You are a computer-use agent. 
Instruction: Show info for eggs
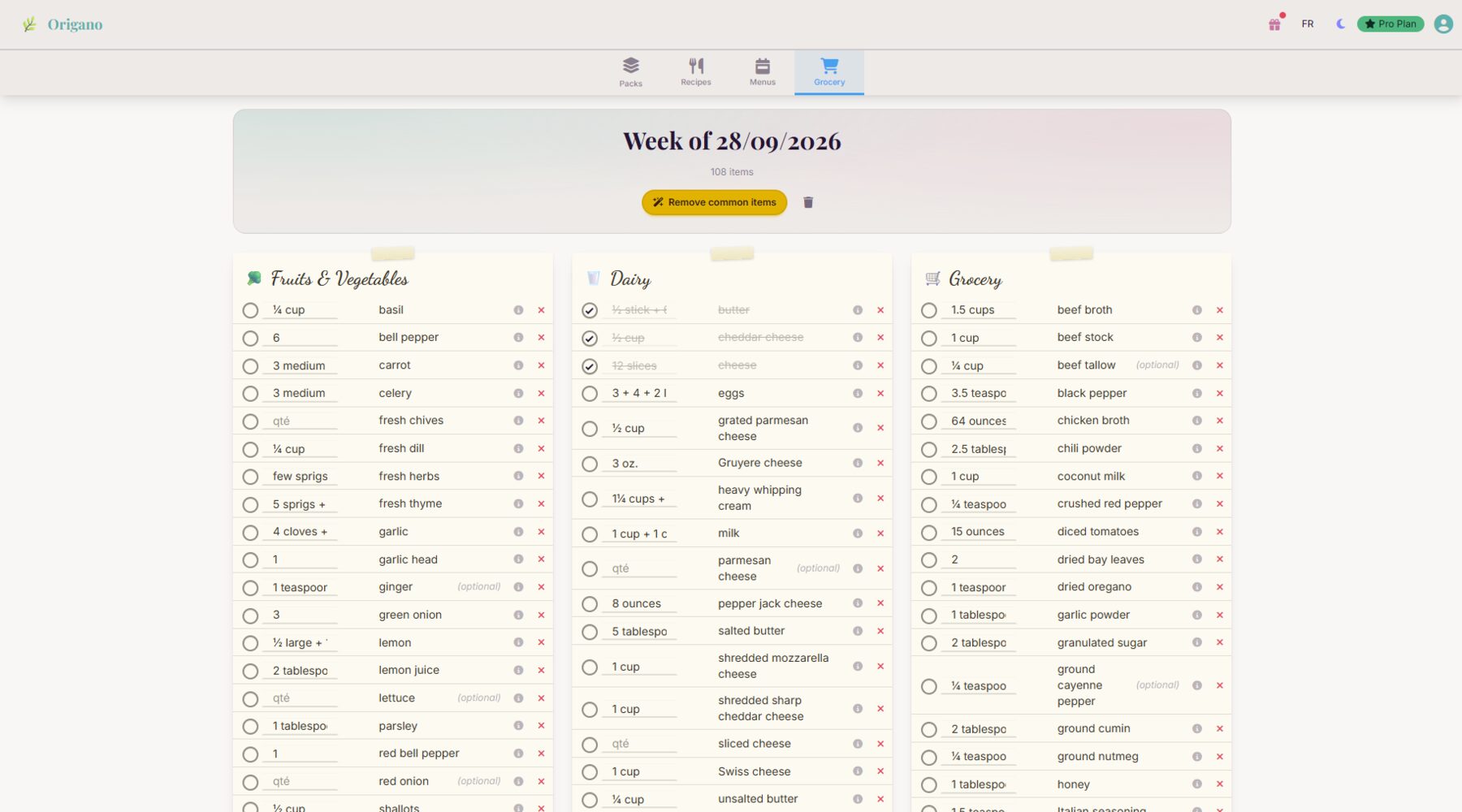tap(858, 393)
